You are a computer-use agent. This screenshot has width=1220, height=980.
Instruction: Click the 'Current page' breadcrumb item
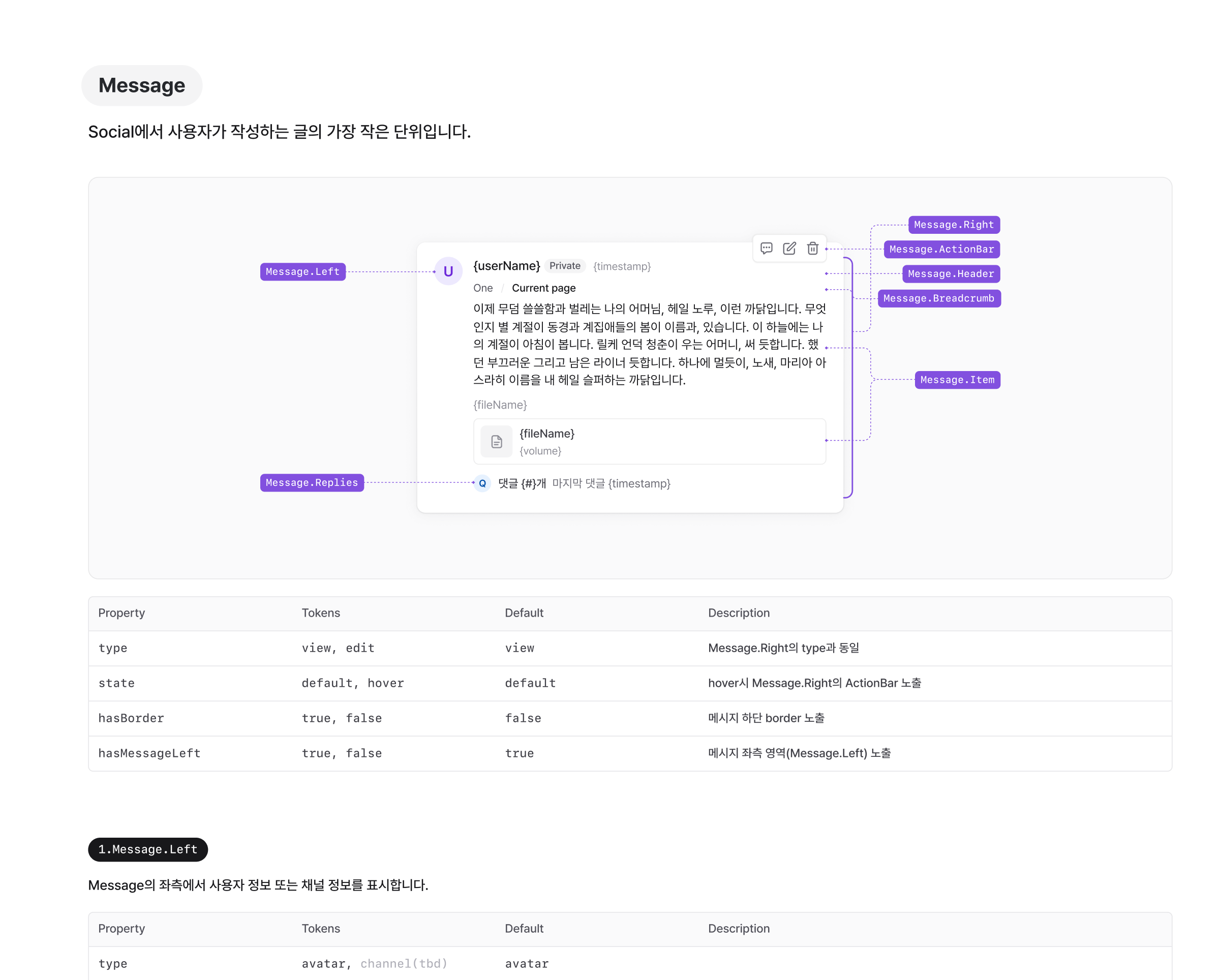pos(543,288)
